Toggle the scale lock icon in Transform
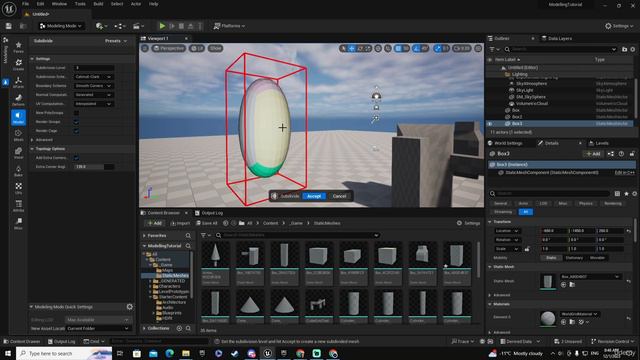Image resolution: width=640 pixels, height=360 pixels. point(527,249)
